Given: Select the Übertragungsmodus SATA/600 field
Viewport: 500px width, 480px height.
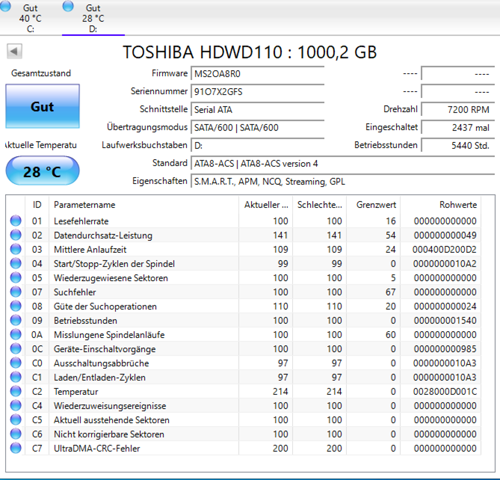Looking at the screenshot, I should coord(257,128).
